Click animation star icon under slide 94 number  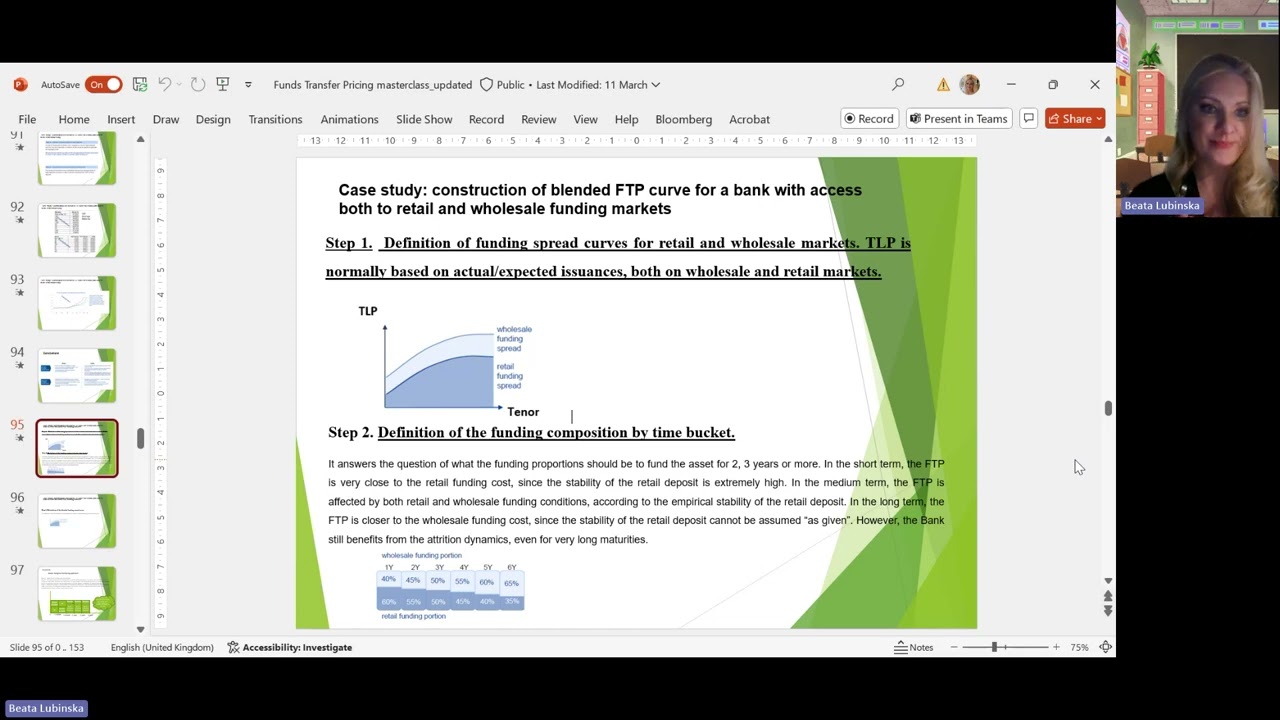[19, 365]
